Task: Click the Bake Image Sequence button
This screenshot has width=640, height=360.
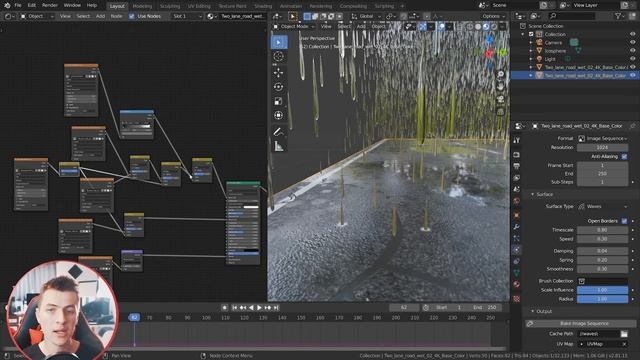Action: pyautogui.click(x=580, y=324)
